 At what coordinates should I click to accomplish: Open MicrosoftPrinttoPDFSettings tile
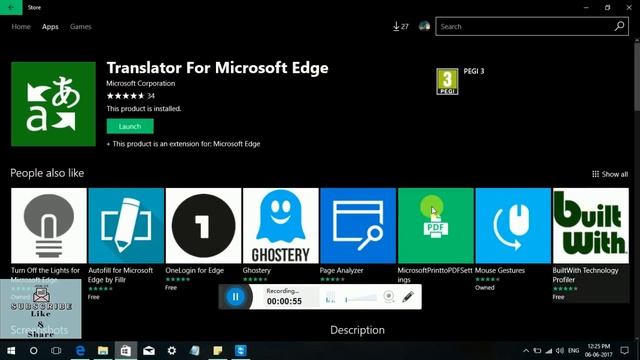[x=436, y=226]
